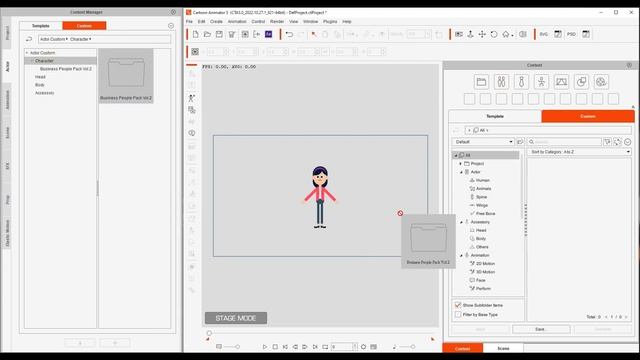The image size is (640, 360).
Task: Toggle Show Subfolder Items checkbox
Action: (x=458, y=305)
